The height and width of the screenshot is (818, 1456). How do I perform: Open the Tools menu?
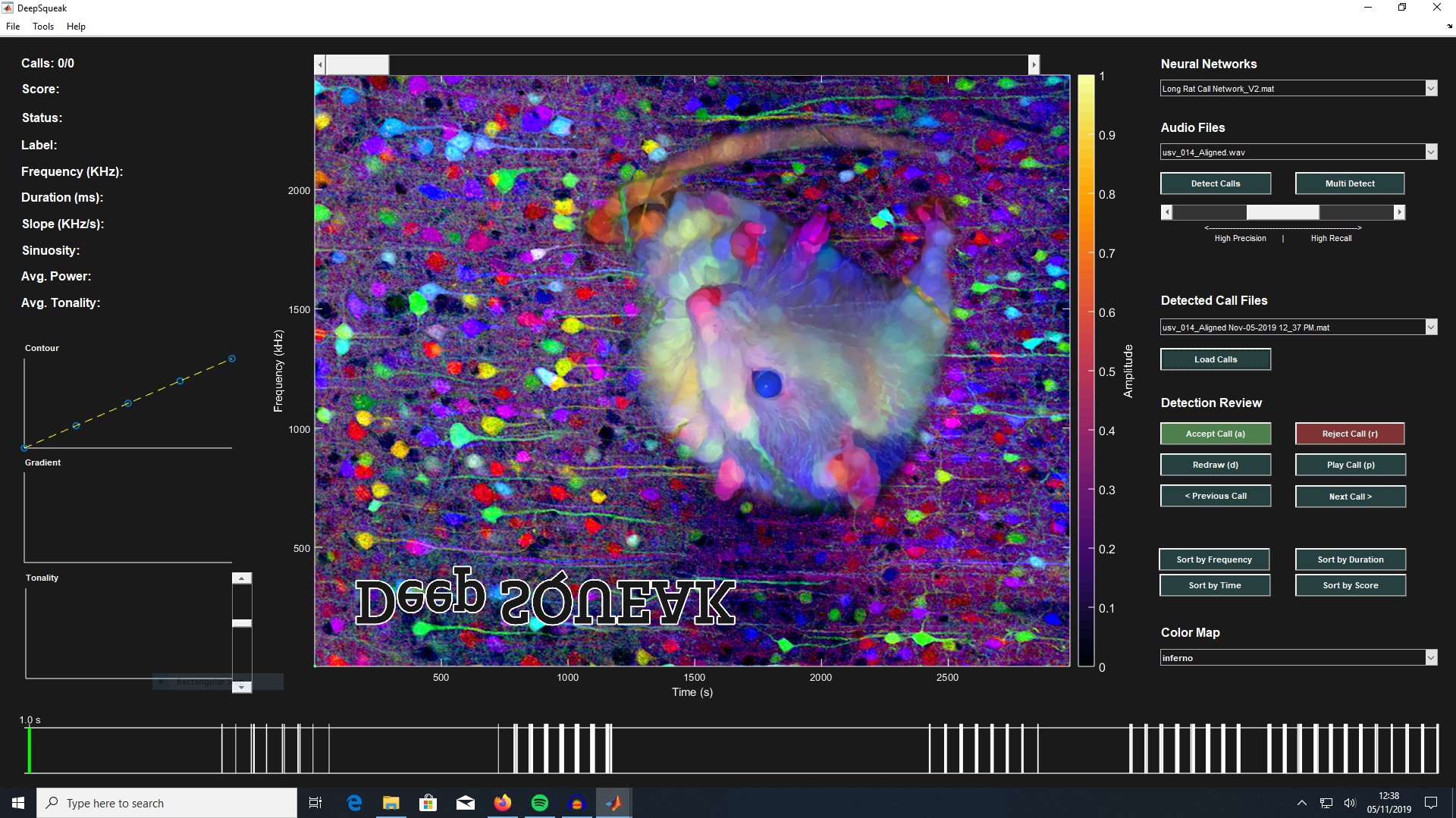(x=42, y=26)
